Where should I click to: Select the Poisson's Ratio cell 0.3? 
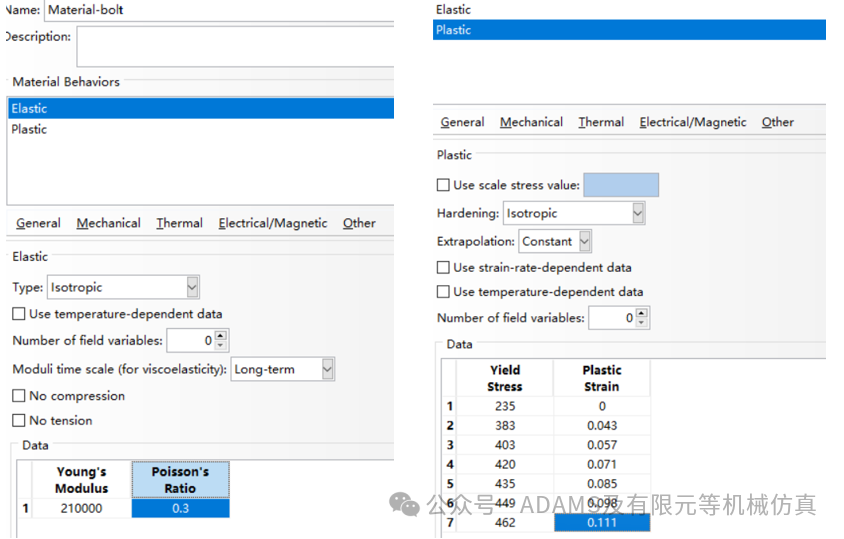point(180,508)
